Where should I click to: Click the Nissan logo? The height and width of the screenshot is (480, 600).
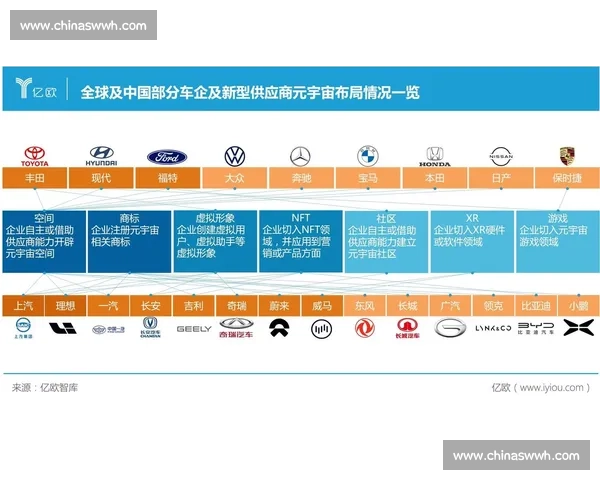point(501,156)
